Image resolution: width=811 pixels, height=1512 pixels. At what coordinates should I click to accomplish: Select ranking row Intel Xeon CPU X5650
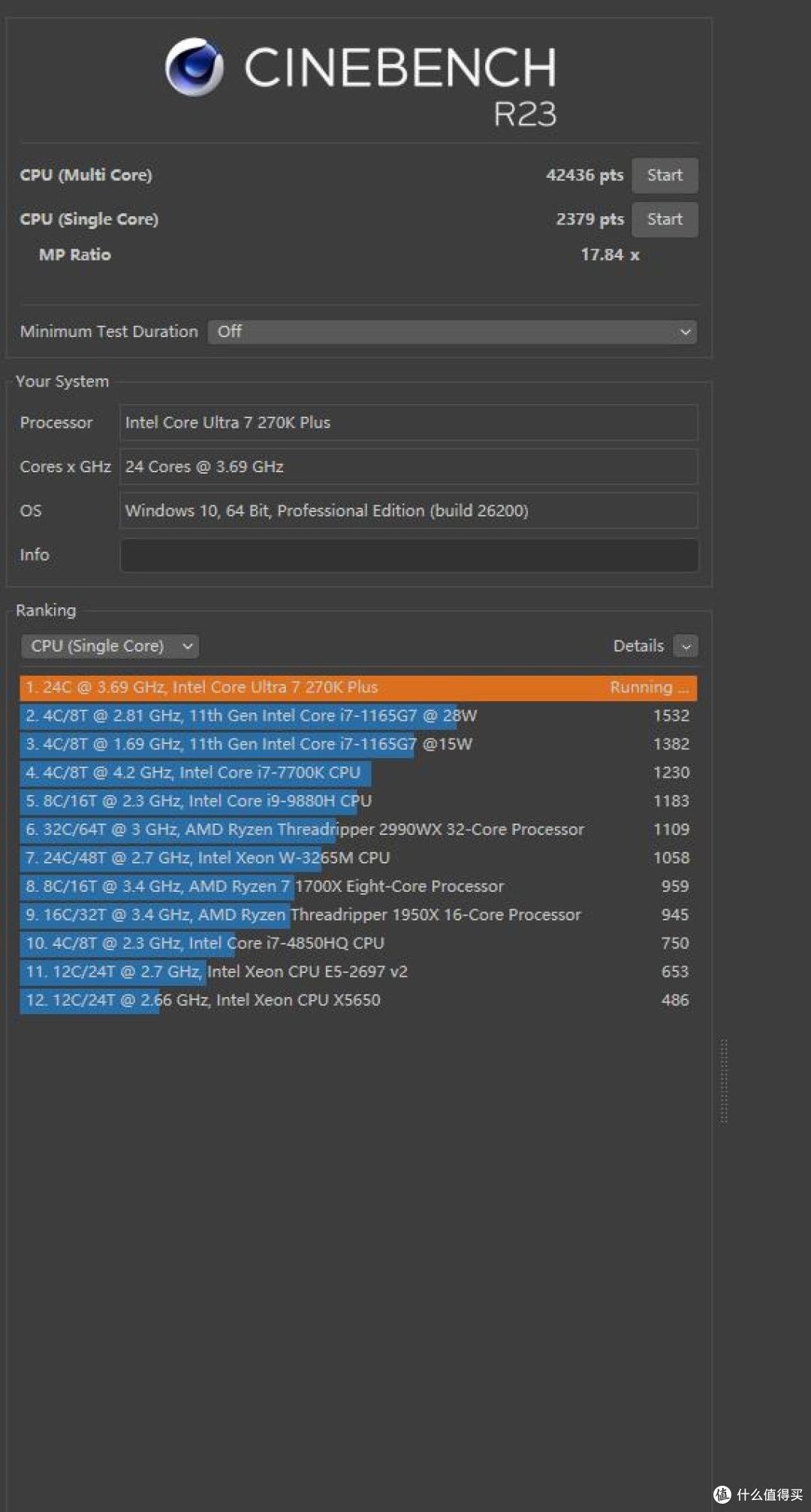point(358,1001)
